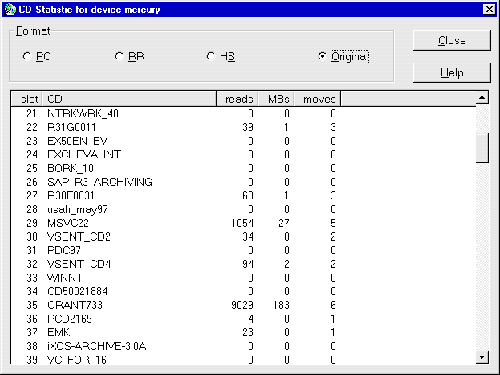Select the Original format radio button
Viewport: 500px width, 375px height.
[343, 57]
